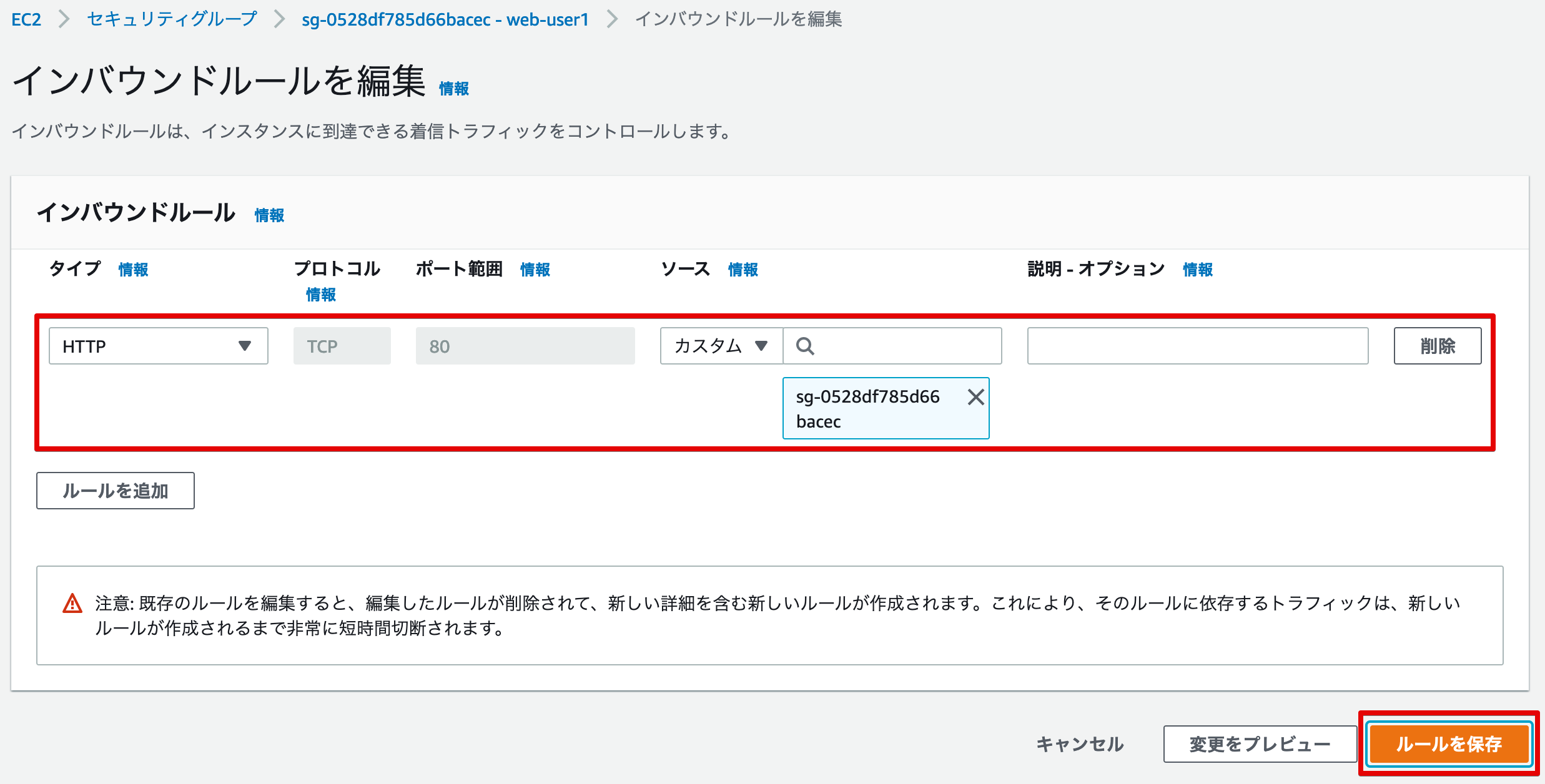Image resolution: width=1545 pixels, height=784 pixels.
Task: Open 情報 link under プロトコル column
Action: pos(321,295)
